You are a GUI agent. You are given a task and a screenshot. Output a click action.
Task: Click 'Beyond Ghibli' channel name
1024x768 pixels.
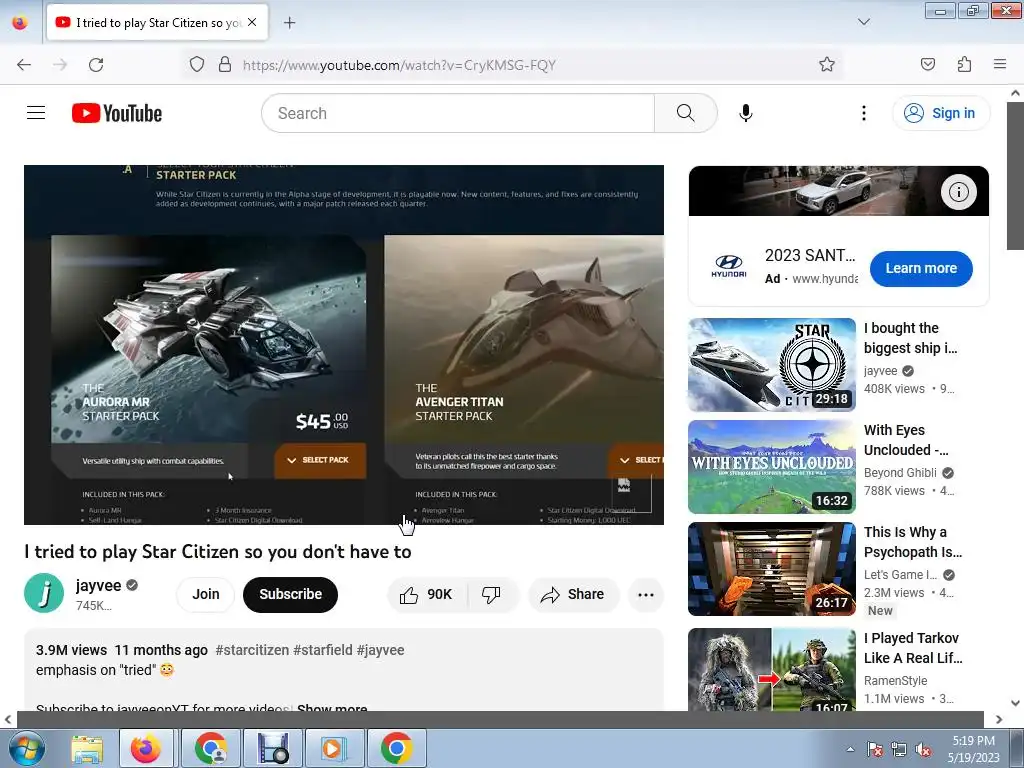pos(900,472)
